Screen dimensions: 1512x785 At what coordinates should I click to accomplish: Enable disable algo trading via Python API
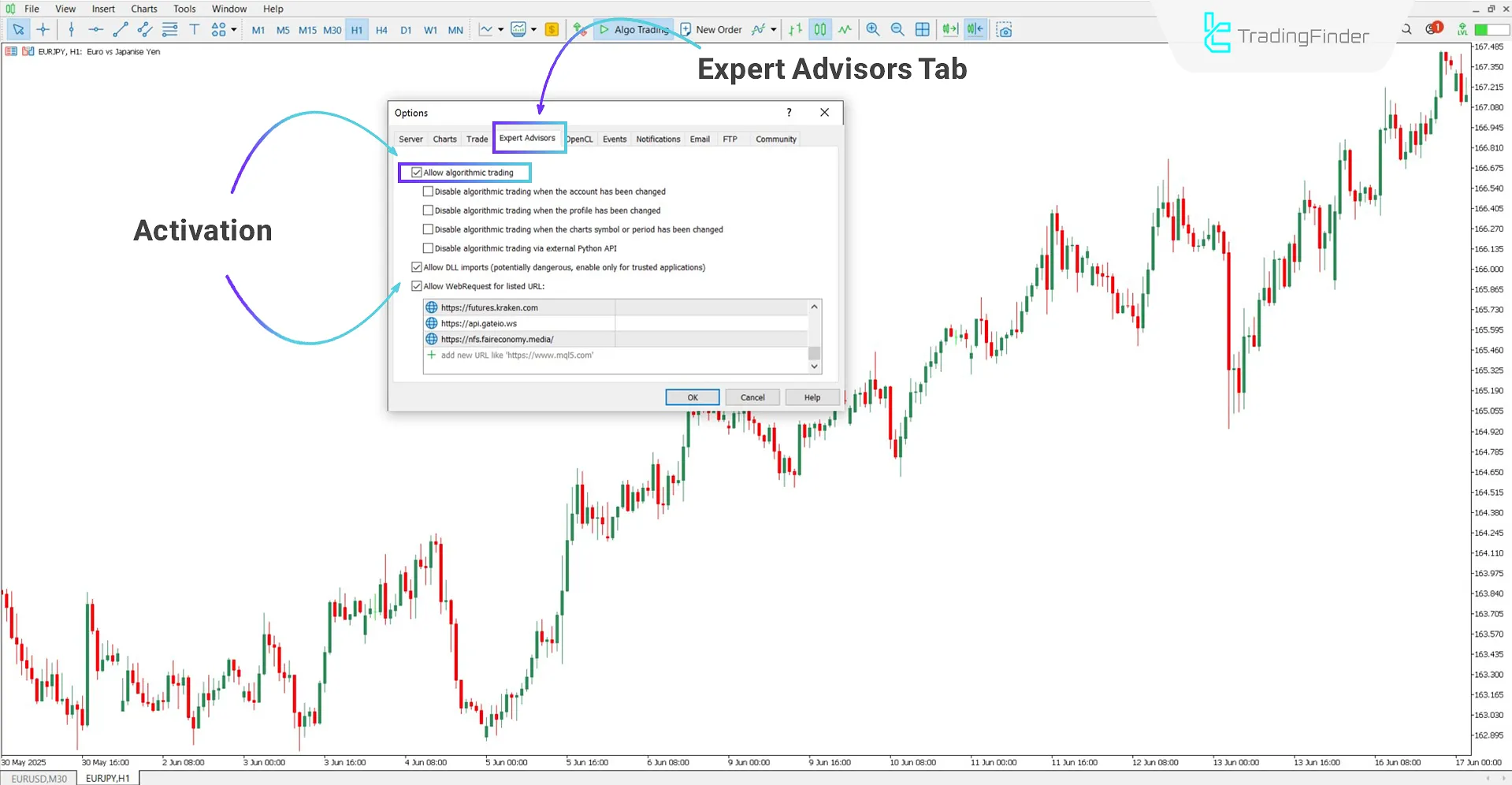point(428,248)
